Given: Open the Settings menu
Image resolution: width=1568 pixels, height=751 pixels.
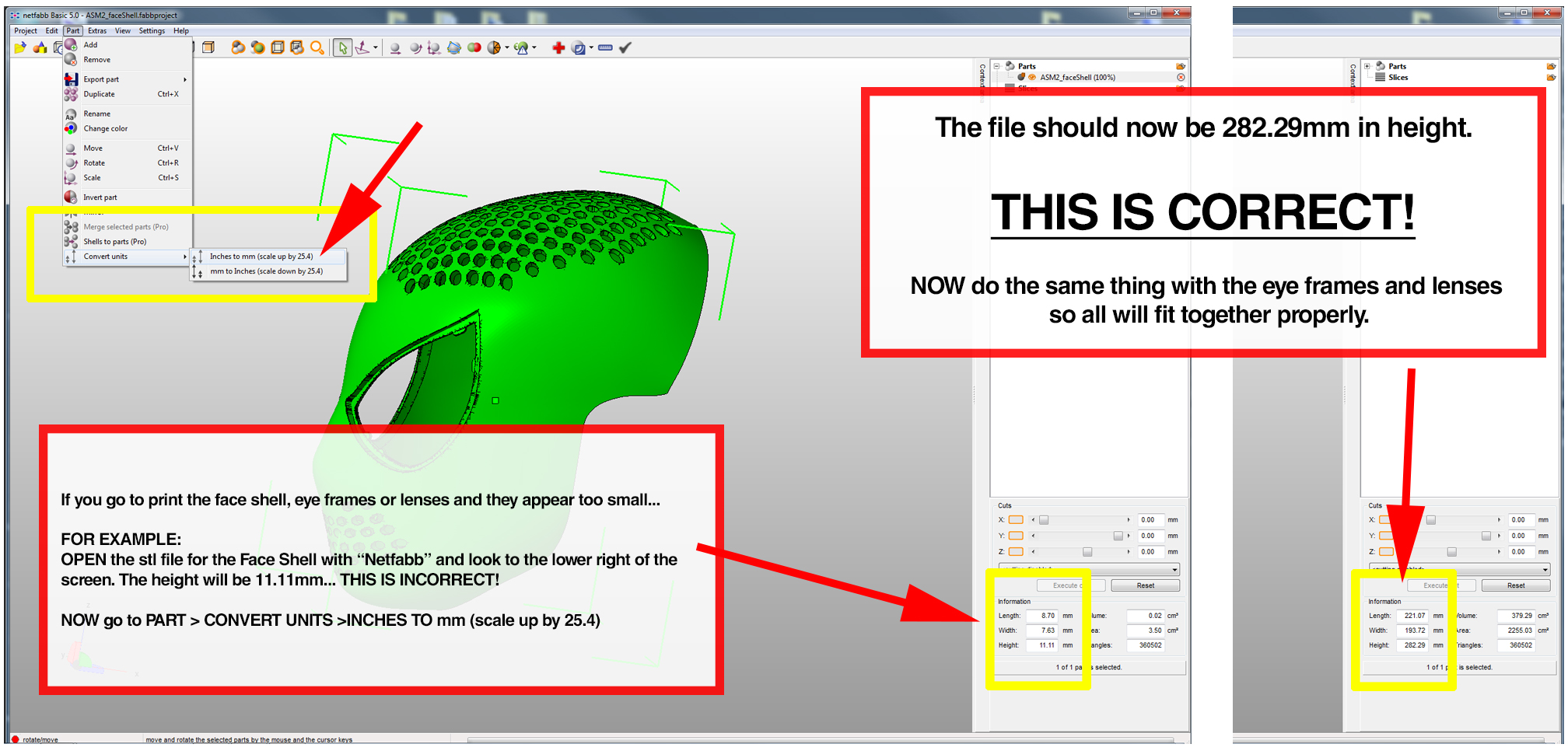Looking at the screenshot, I should click(x=152, y=31).
